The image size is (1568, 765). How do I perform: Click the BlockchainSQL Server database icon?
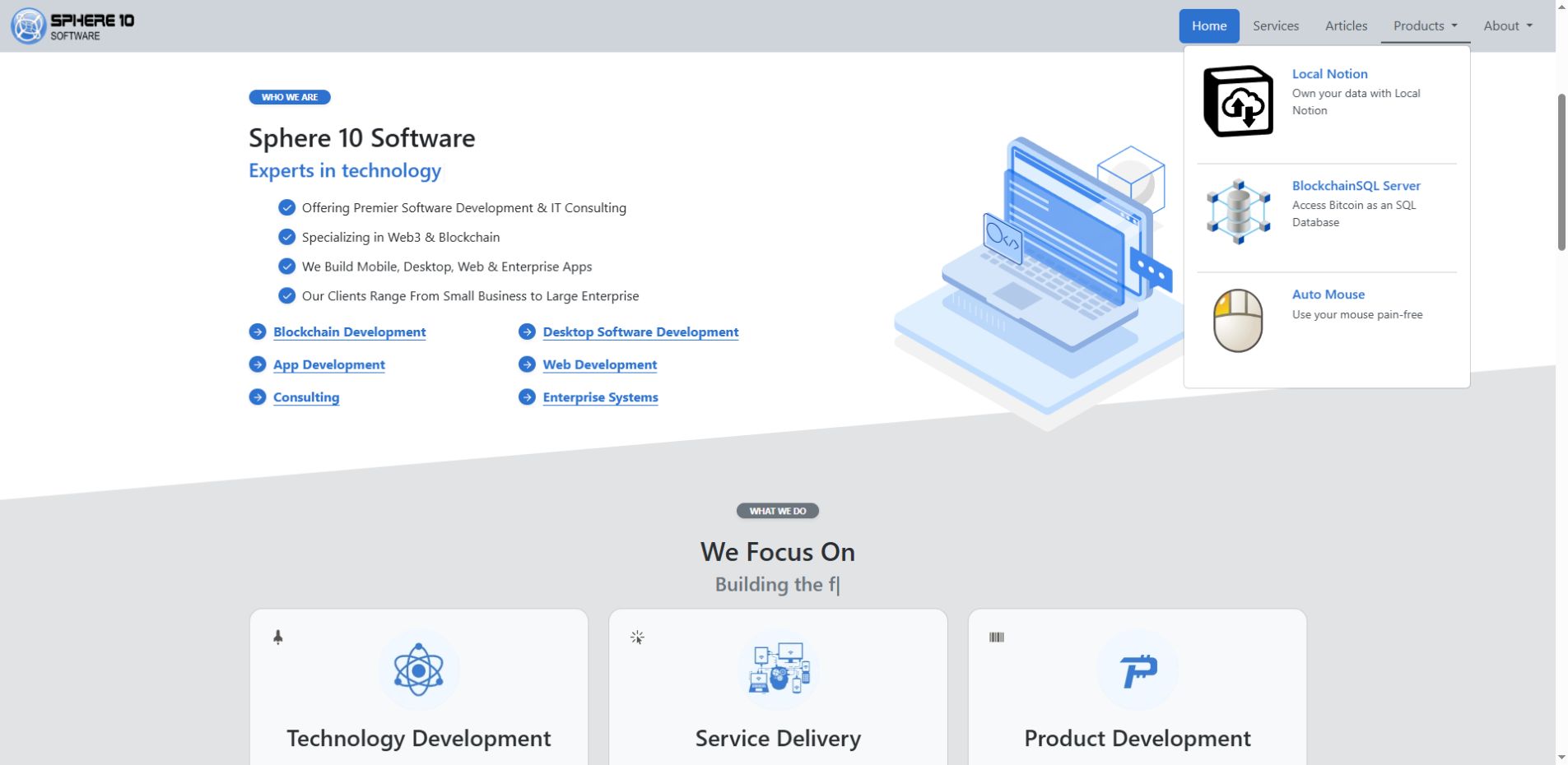click(x=1238, y=211)
